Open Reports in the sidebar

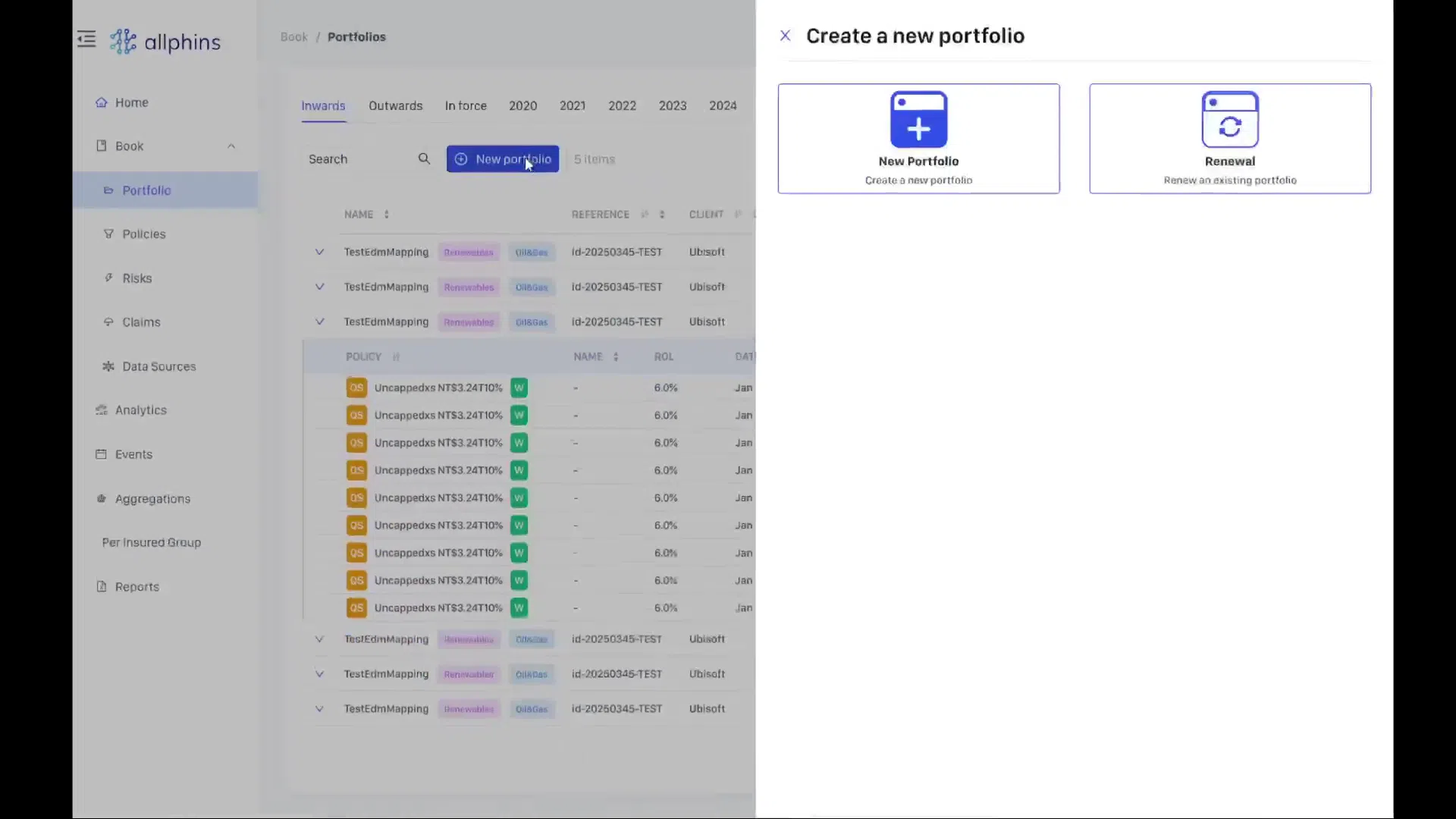click(x=136, y=587)
